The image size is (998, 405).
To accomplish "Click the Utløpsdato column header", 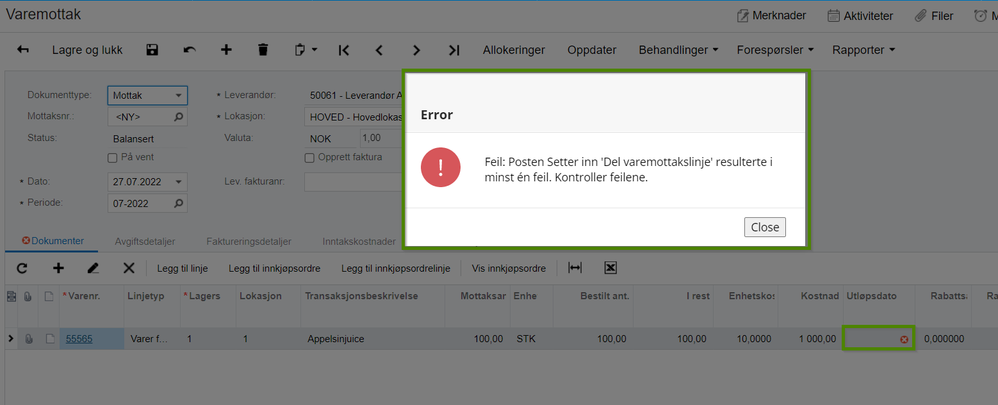I will click(x=880, y=296).
